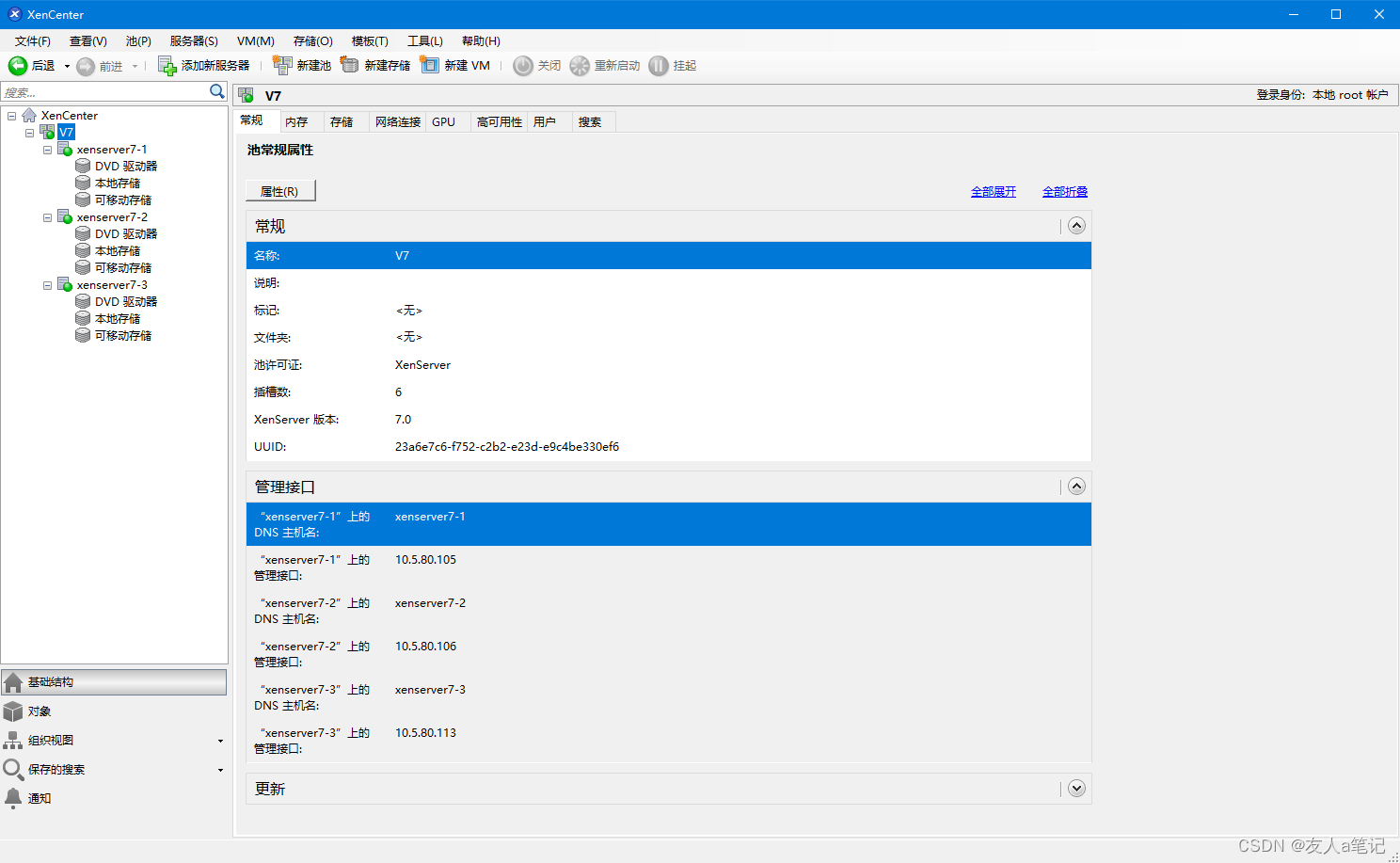1400x863 pixels.
Task: Switch to the 高可用性 tab
Action: point(500,121)
